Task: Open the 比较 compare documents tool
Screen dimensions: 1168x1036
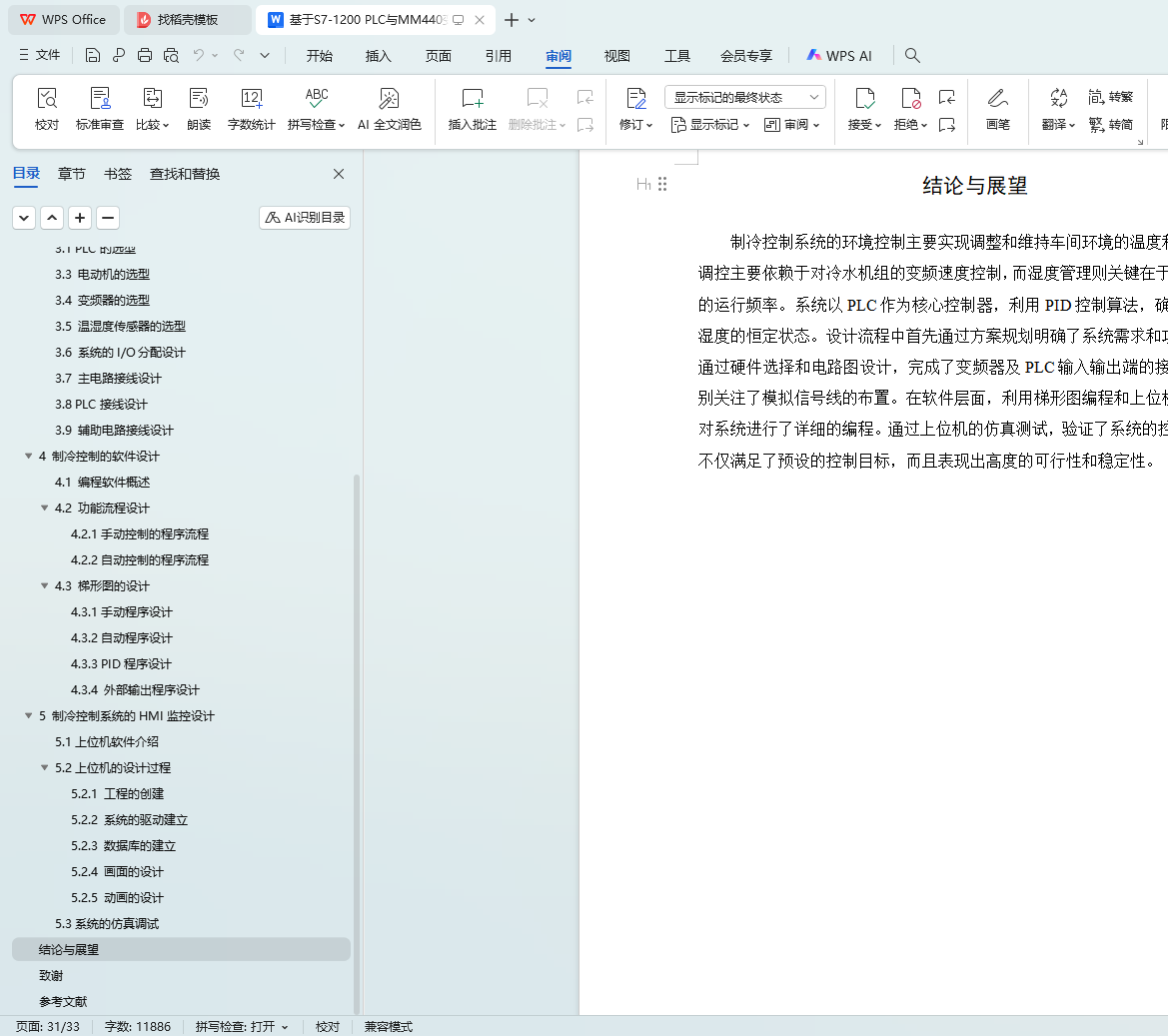Action: [153, 109]
